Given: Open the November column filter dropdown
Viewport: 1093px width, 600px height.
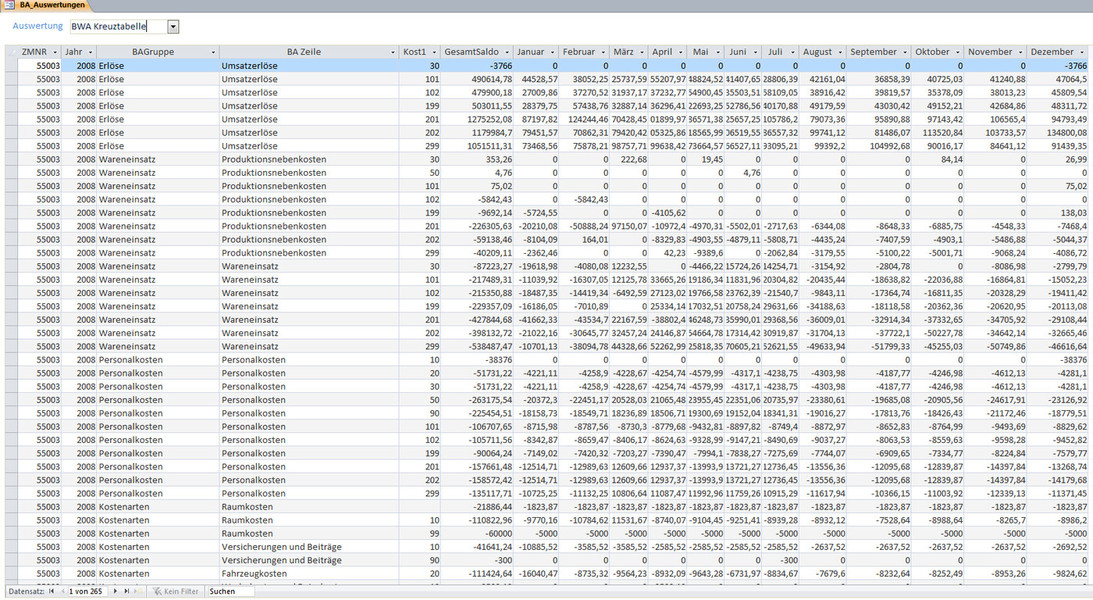Looking at the screenshot, I should click(x=1021, y=52).
